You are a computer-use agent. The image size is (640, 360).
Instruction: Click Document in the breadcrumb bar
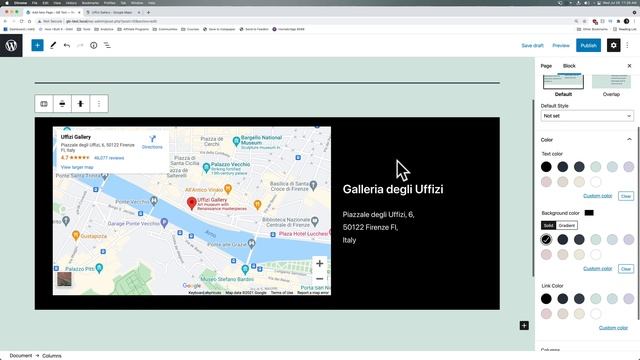[20, 356]
